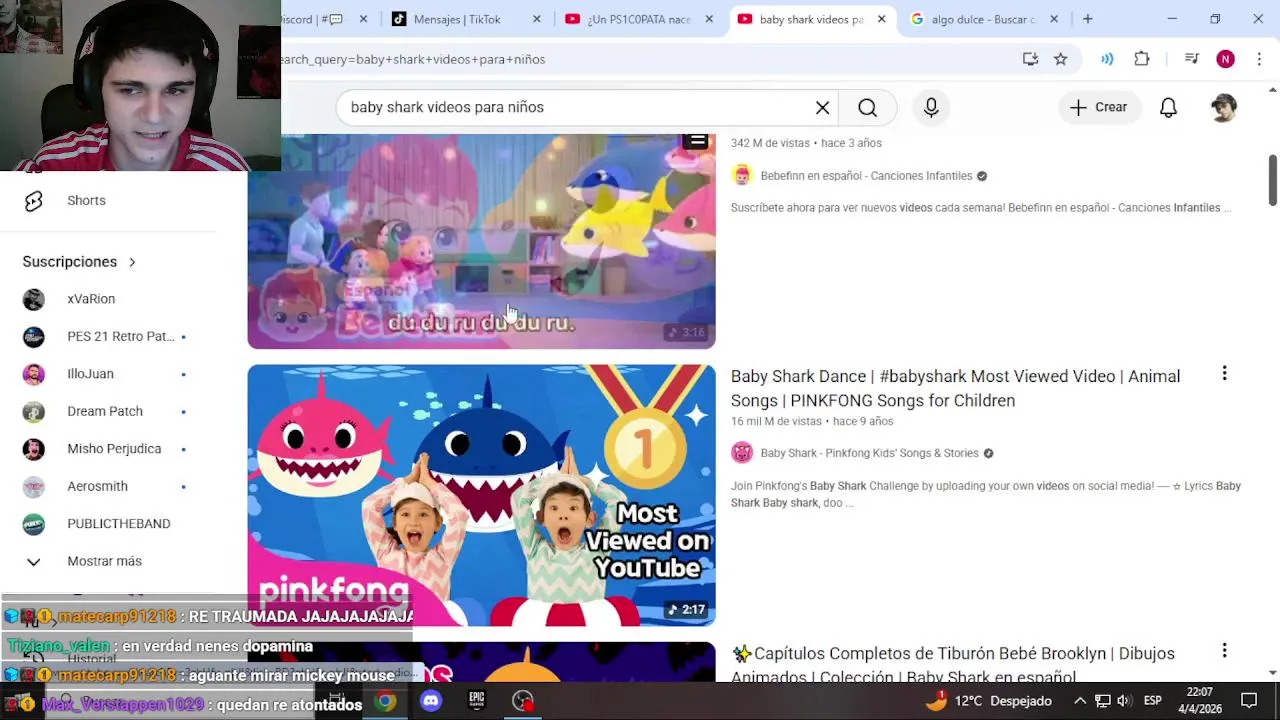Open the xVaRion subscription channel
Viewport: 1280px width, 720px height.
(x=91, y=299)
